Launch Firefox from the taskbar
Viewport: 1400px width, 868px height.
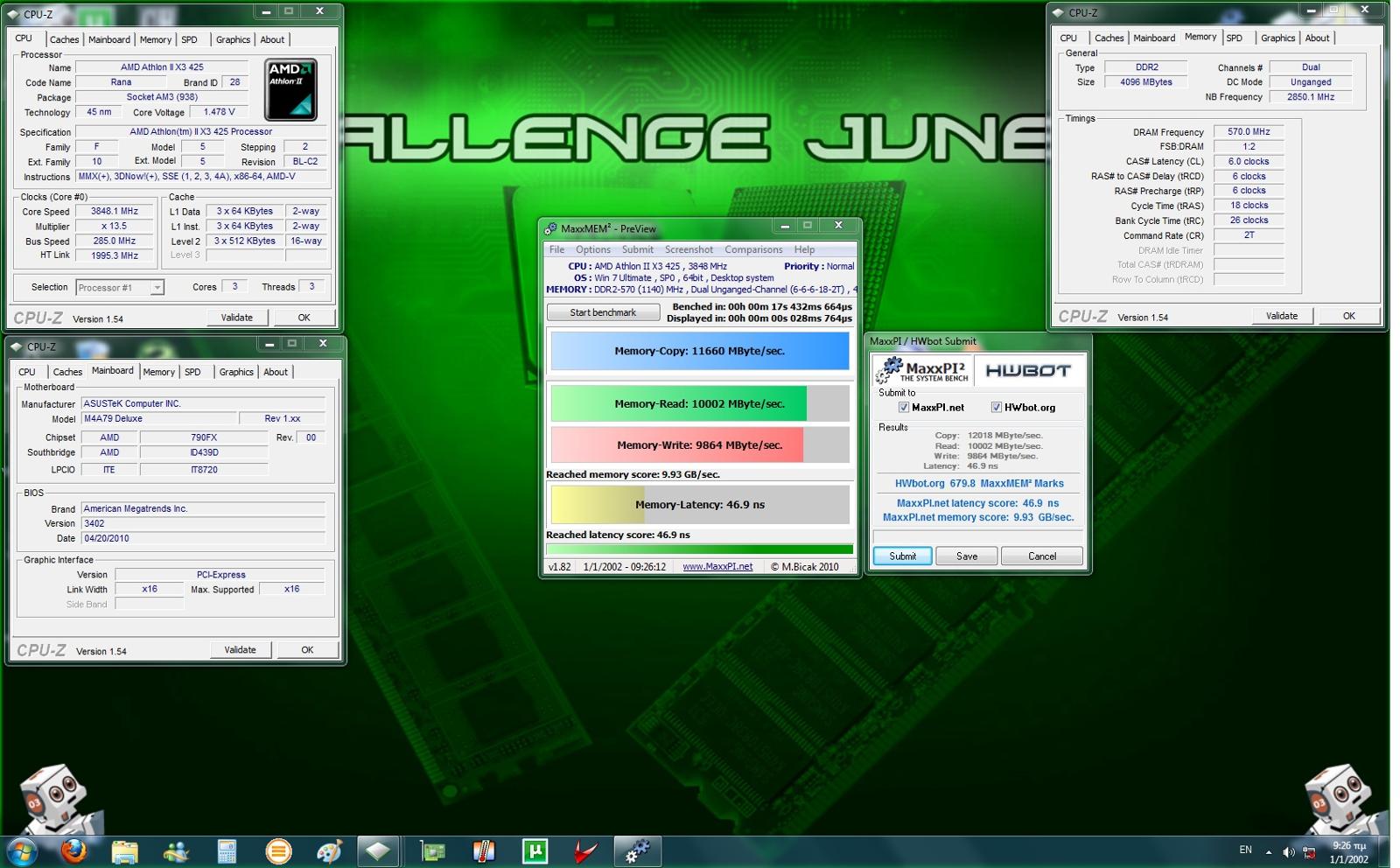(x=74, y=850)
